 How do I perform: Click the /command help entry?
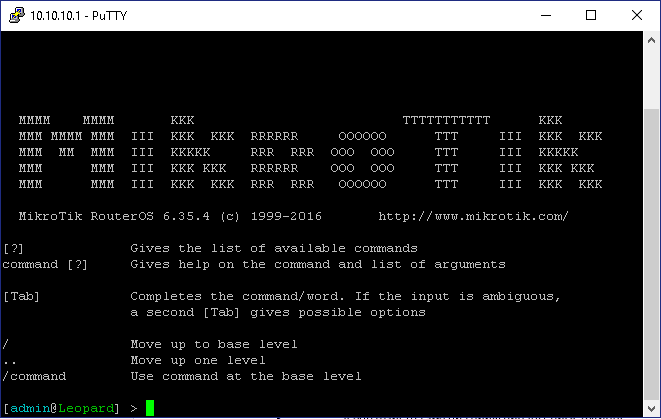34,376
